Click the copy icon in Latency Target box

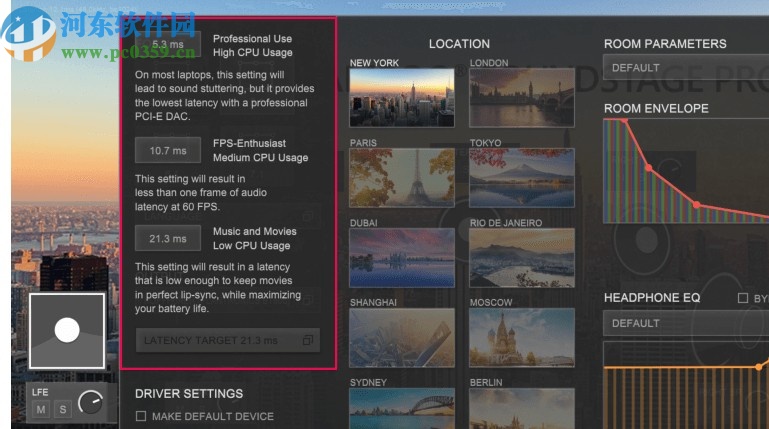point(308,340)
